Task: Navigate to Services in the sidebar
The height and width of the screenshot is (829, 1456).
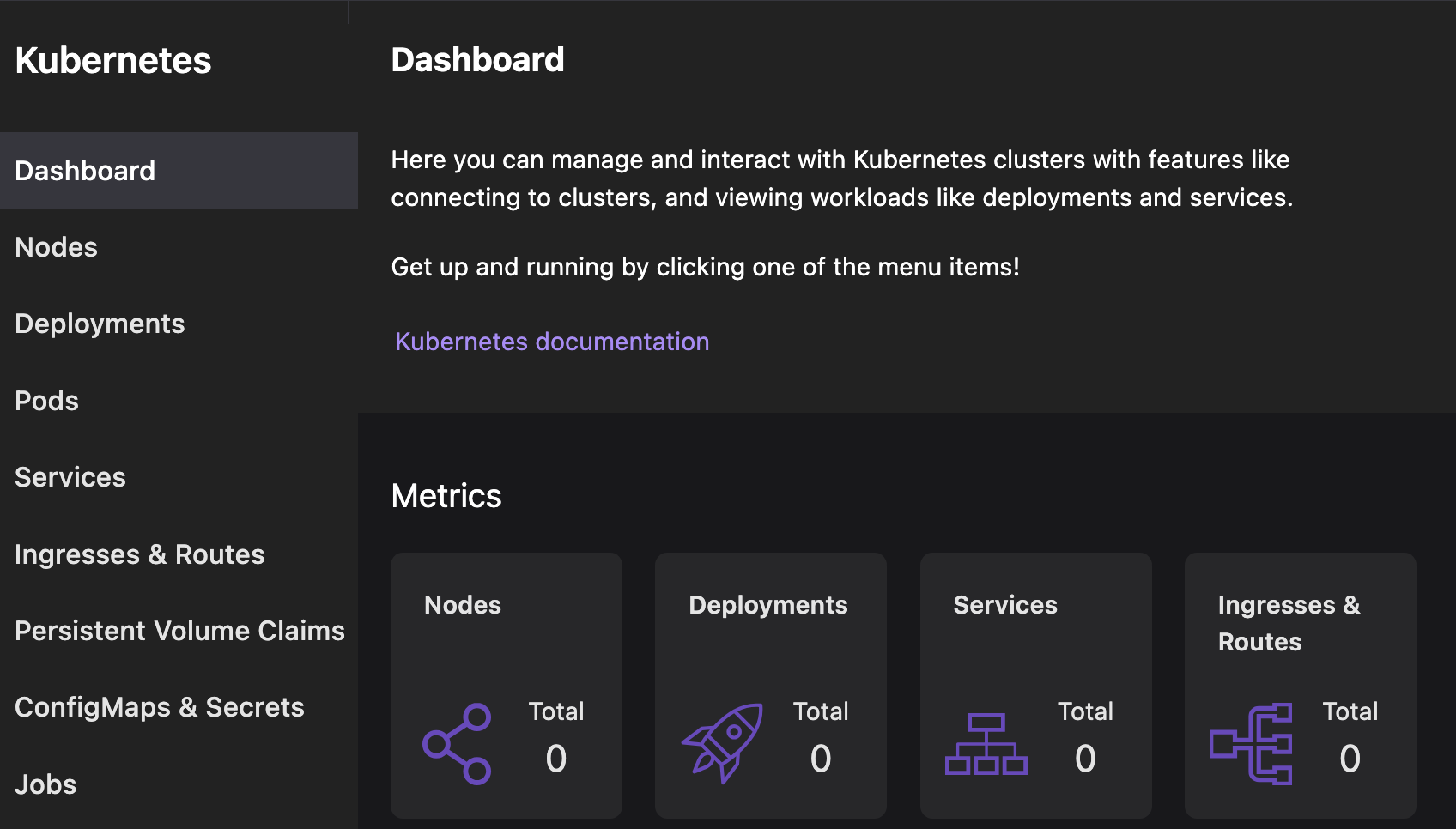Action: pyautogui.click(x=70, y=477)
